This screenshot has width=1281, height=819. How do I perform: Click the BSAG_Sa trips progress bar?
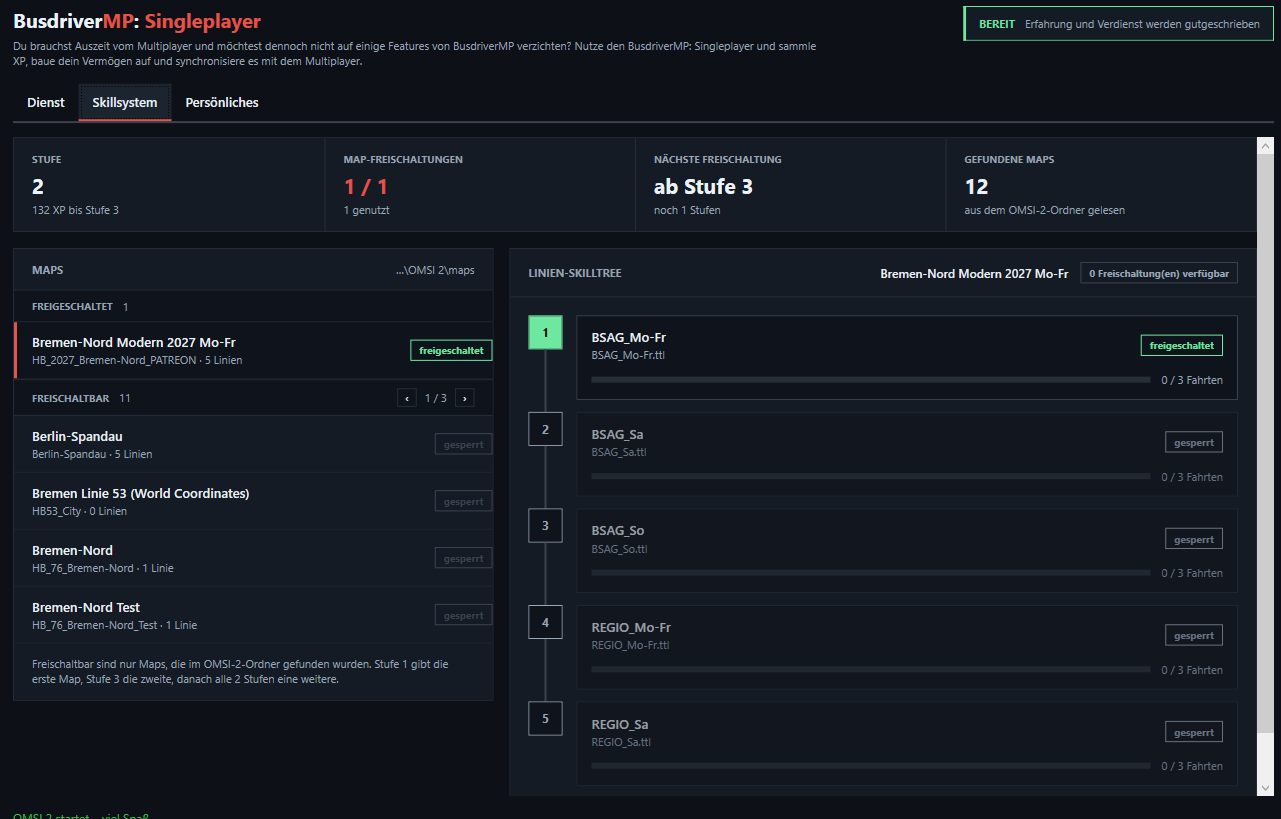(871, 476)
